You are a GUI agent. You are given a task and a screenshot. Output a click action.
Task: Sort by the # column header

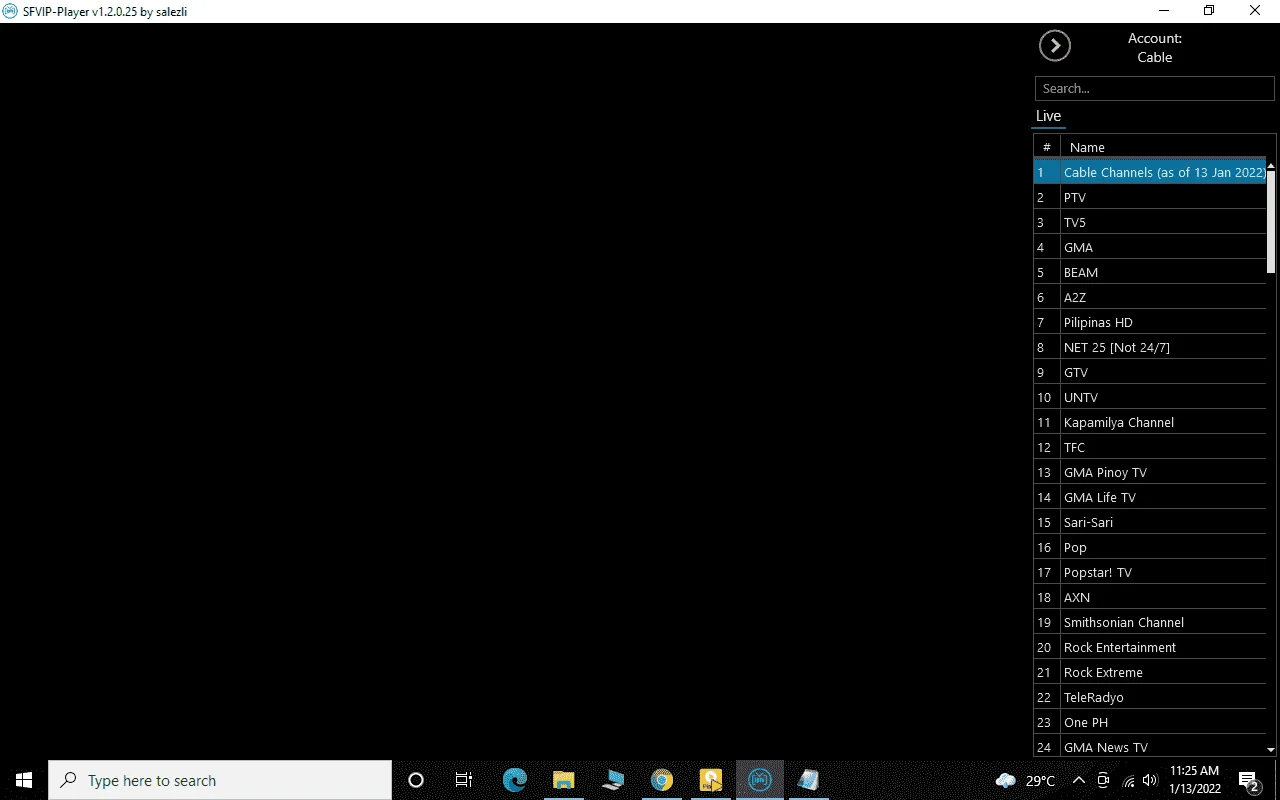1047,147
